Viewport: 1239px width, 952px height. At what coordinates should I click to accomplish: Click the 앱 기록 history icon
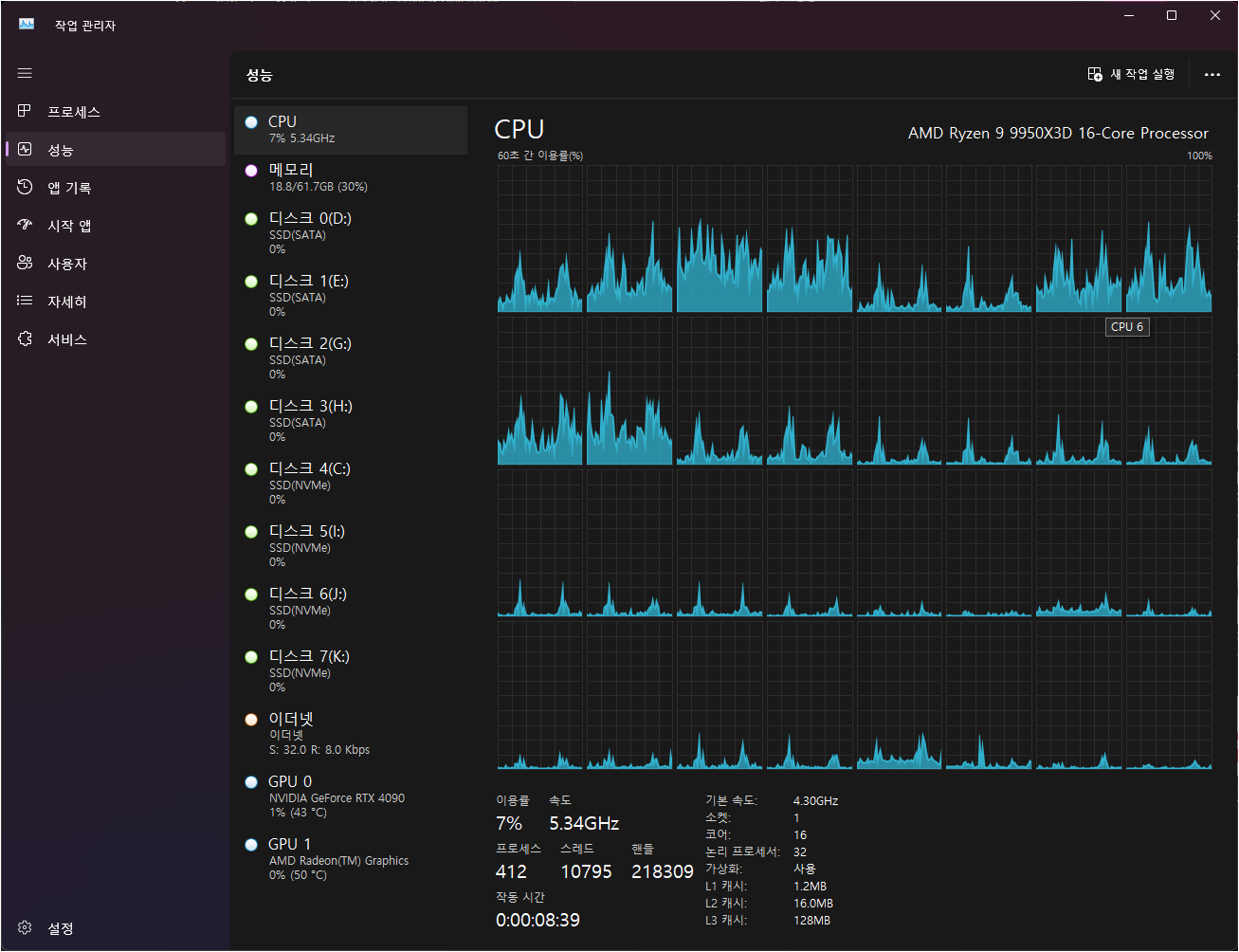pos(25,188)
